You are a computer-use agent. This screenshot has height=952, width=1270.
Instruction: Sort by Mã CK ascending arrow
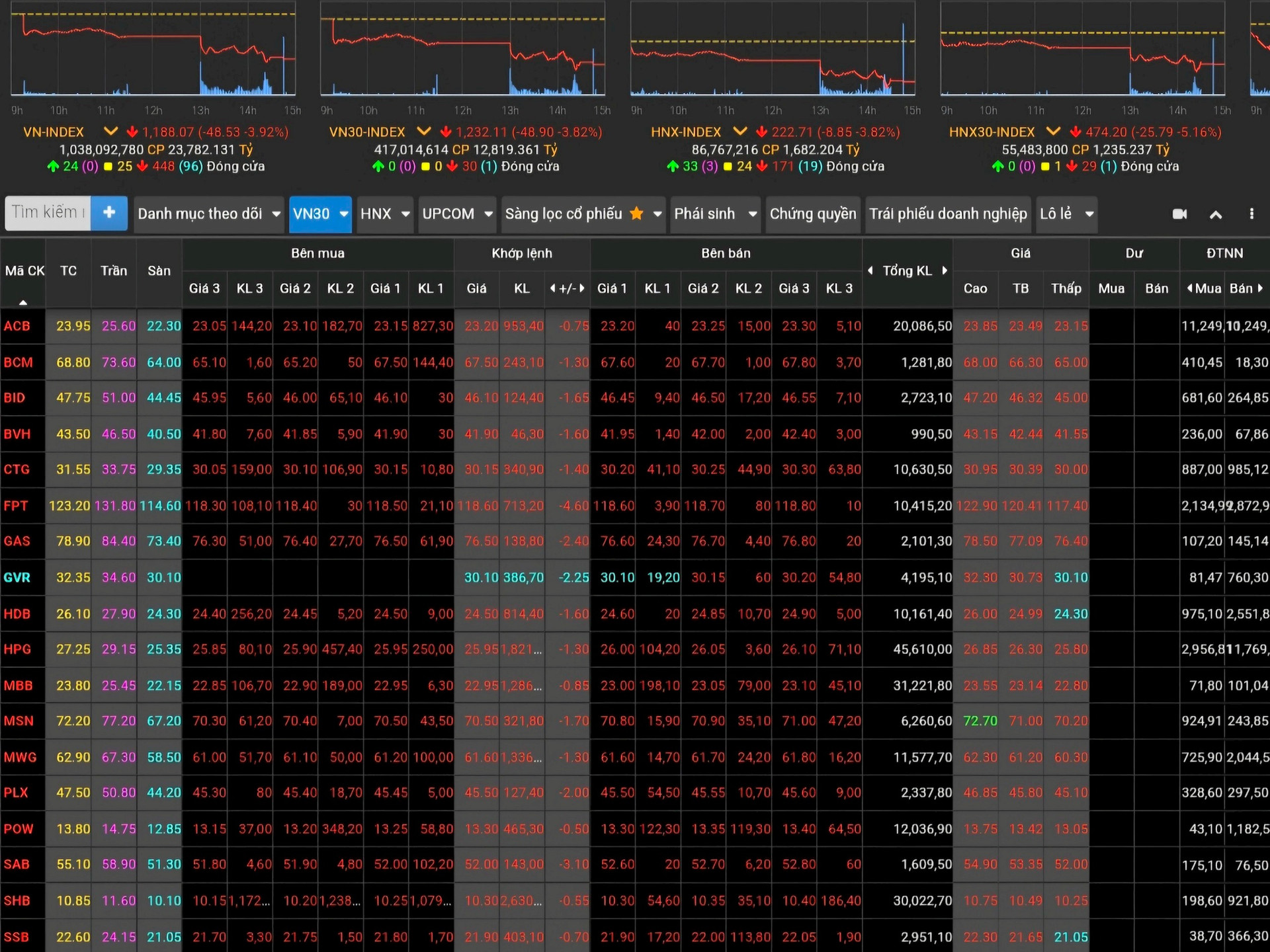[x=23, y=302]
